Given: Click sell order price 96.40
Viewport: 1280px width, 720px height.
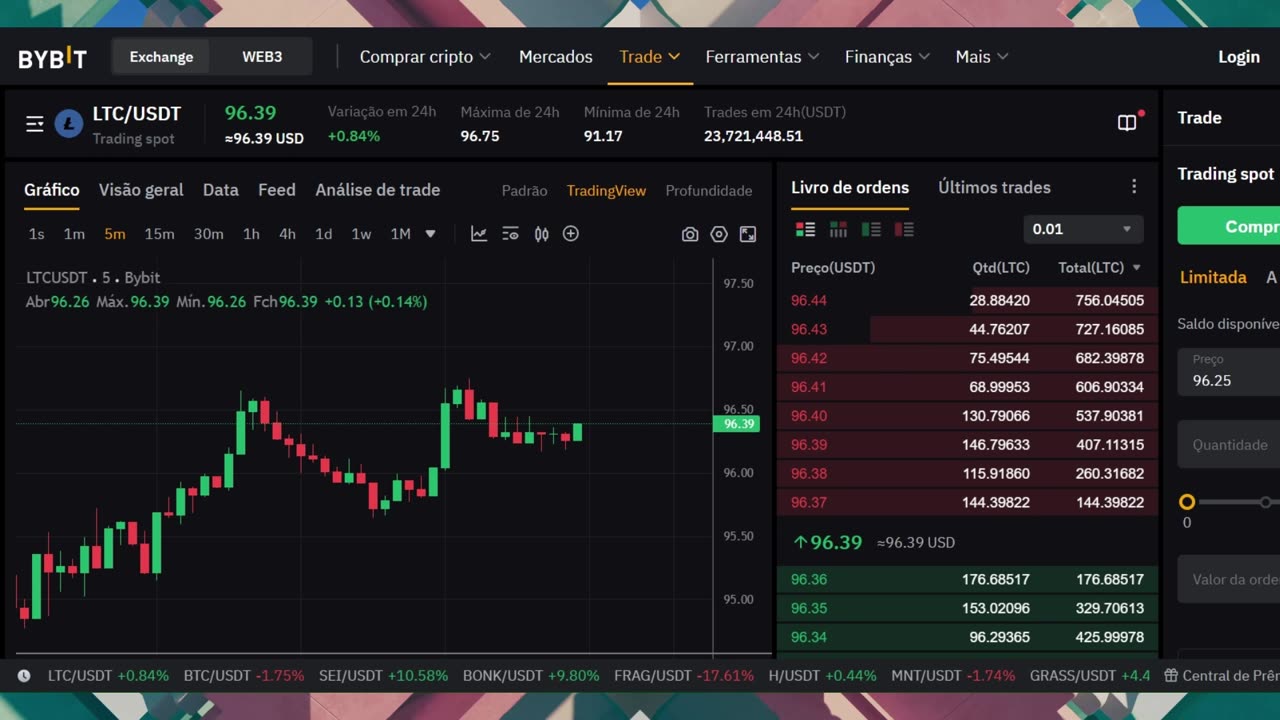Looking at the screenshot, I should tap(809, 416).
